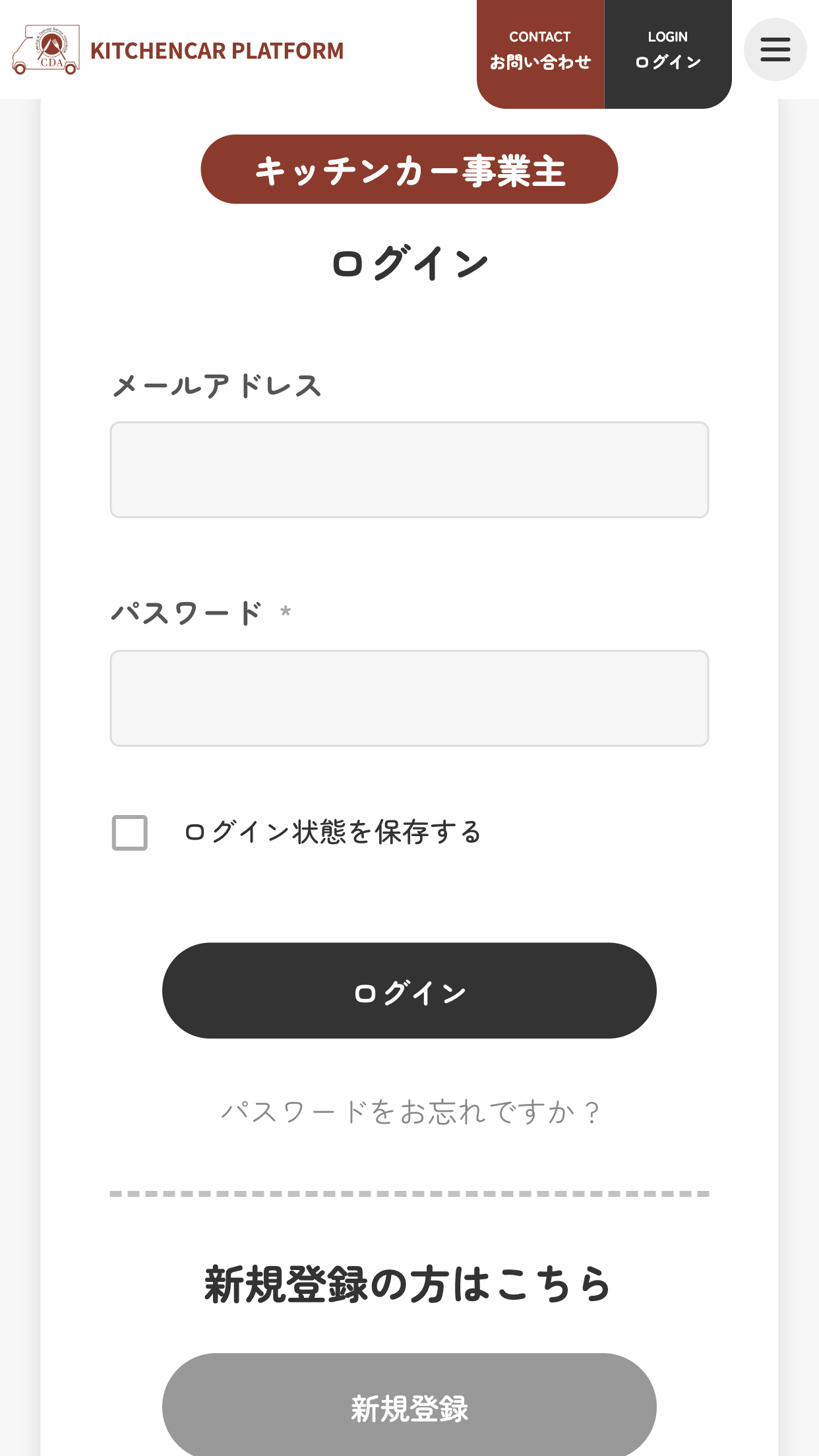This screenshot has height=1456, width=819.
Task: Enable the ログイン状態を保存する checkbox
Action: (x=130, y=833)
